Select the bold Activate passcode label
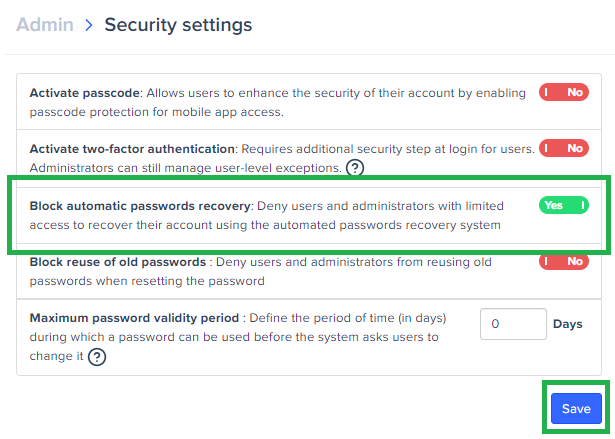Image resolution: width=615 pixels, height=439 pixels. coord(86,92)
